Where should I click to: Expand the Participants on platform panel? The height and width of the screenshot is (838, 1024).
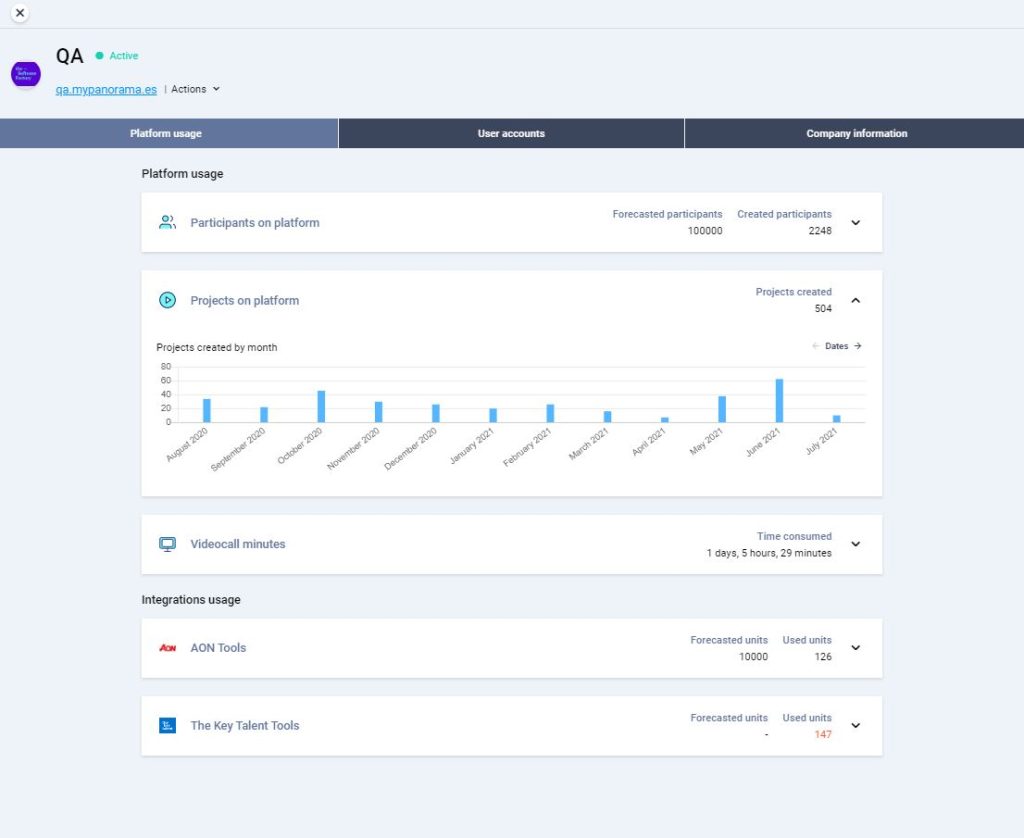pyautogui.click(x=855, y=223)
